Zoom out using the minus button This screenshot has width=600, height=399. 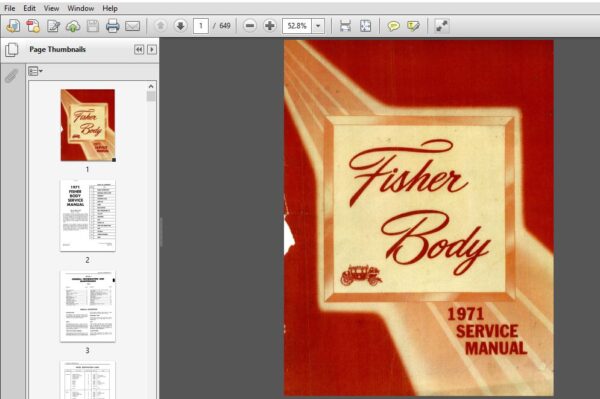pyautogui.click(x=250, y=26)
